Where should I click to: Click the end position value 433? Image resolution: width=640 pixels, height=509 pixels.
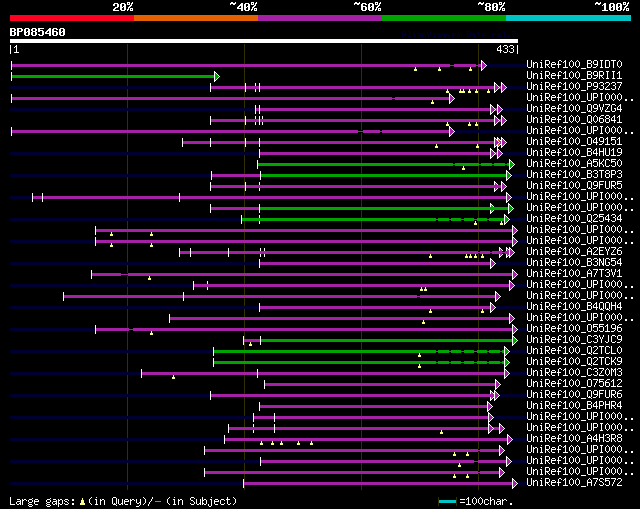505,49
